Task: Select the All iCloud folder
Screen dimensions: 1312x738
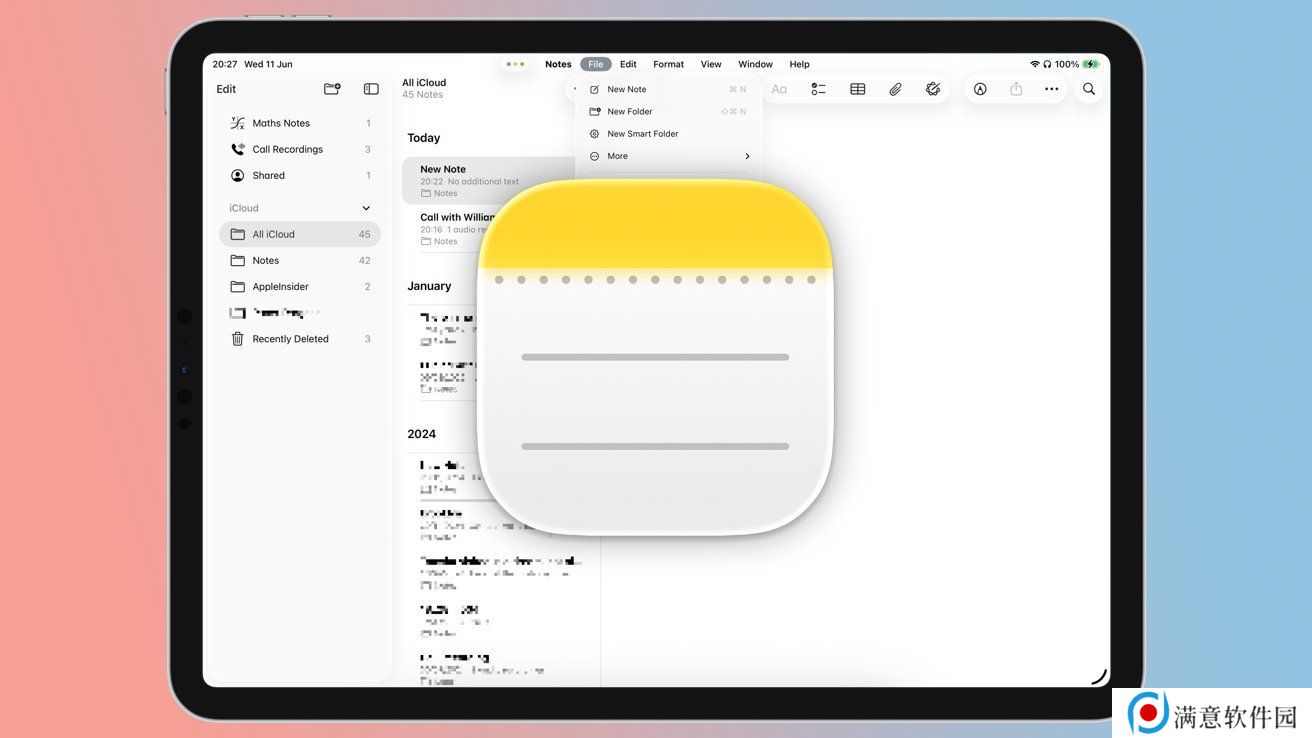Action: 300,234
